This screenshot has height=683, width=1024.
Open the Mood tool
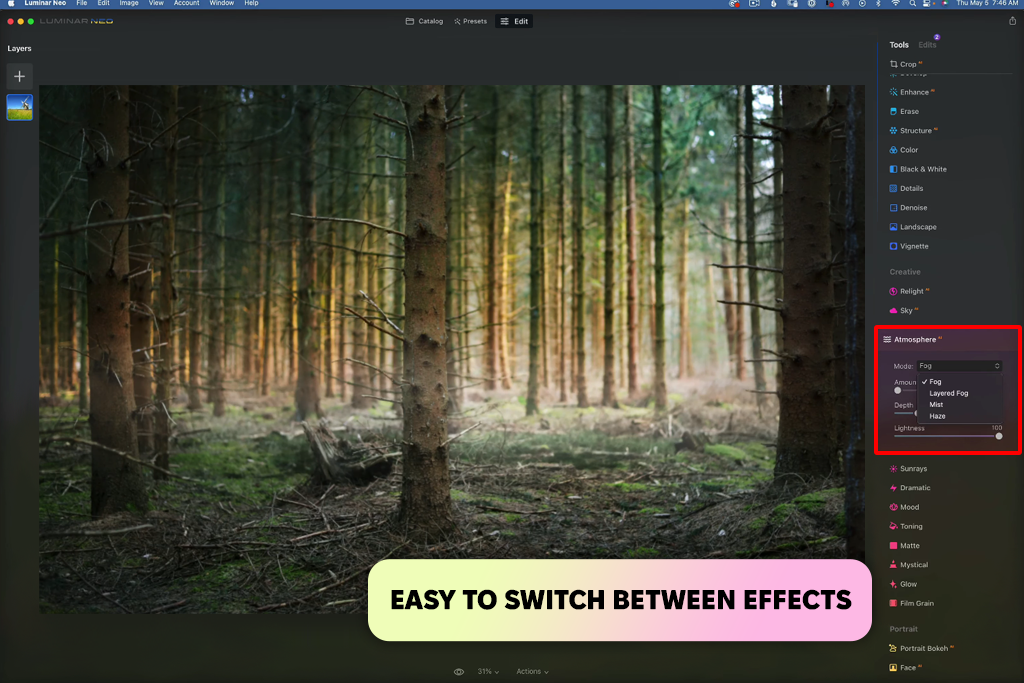904,507
